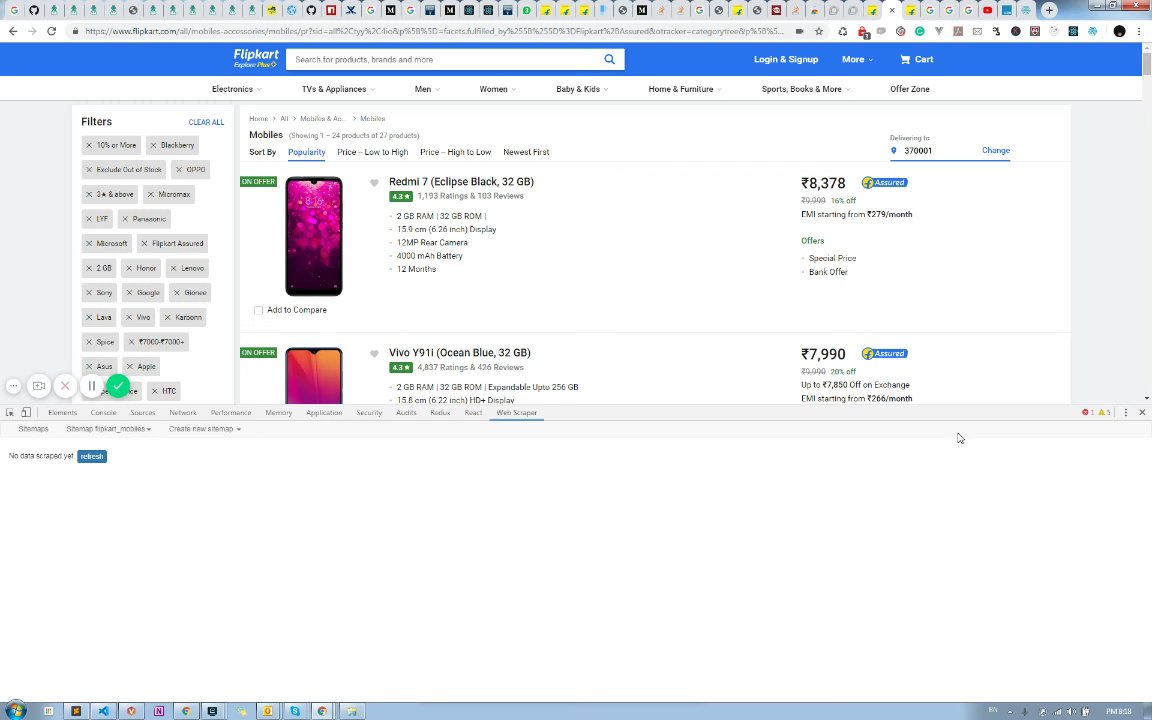Image resolution: width=1152 pixels, height=720 pixels.
Task: Expand Sports, Books & More menu
Action: [x=805, y=89]
